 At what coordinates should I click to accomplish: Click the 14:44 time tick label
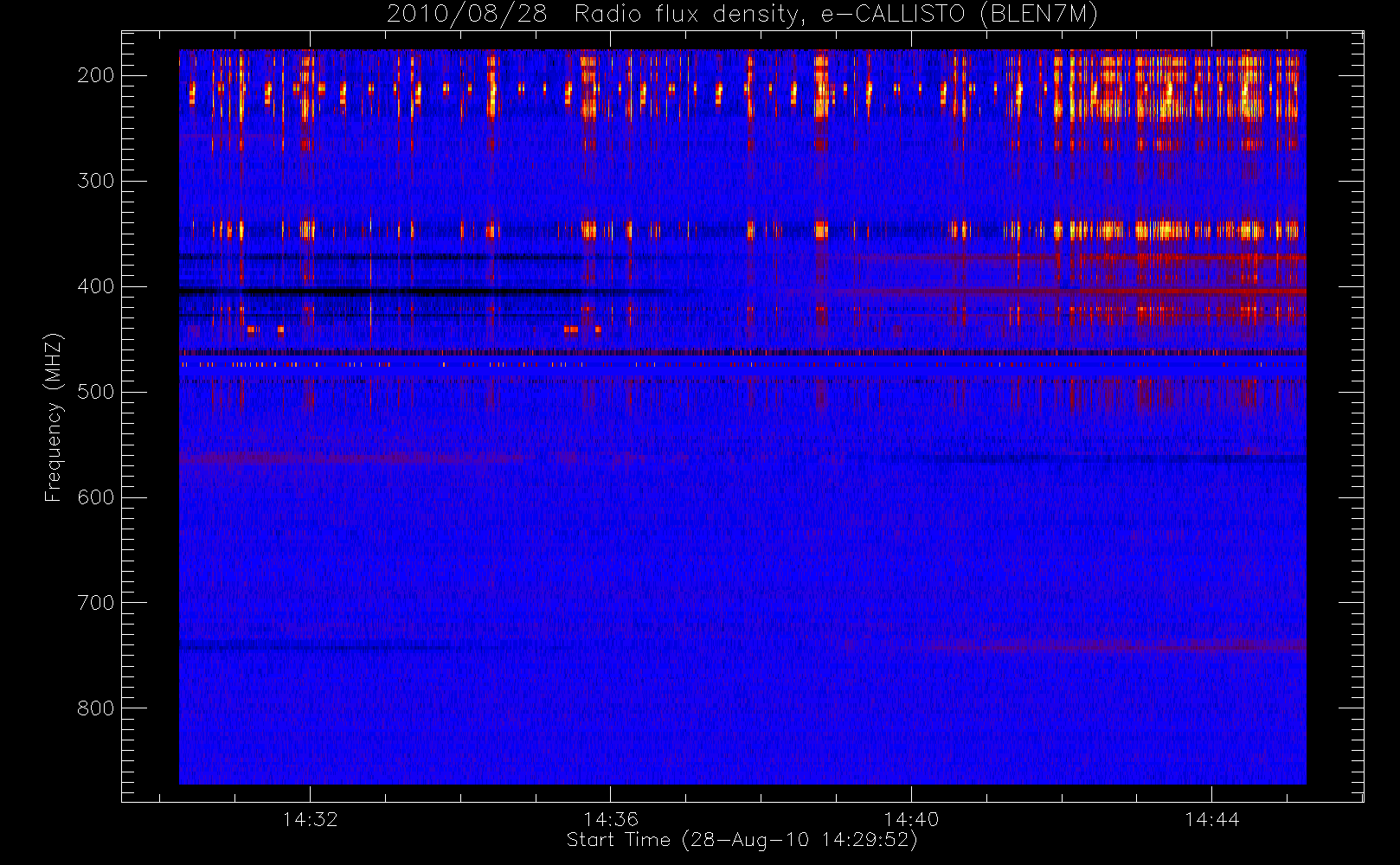click(1211, 819)
